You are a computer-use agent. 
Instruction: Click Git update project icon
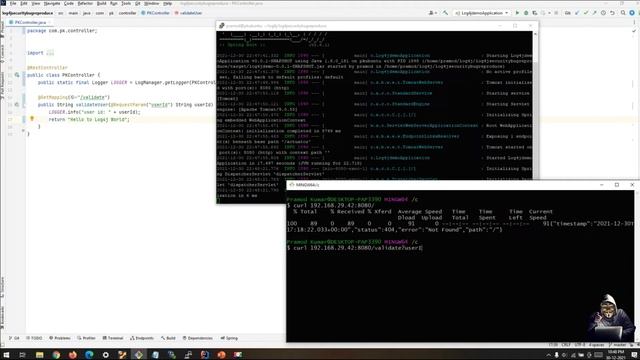click(x=577, y=13)
